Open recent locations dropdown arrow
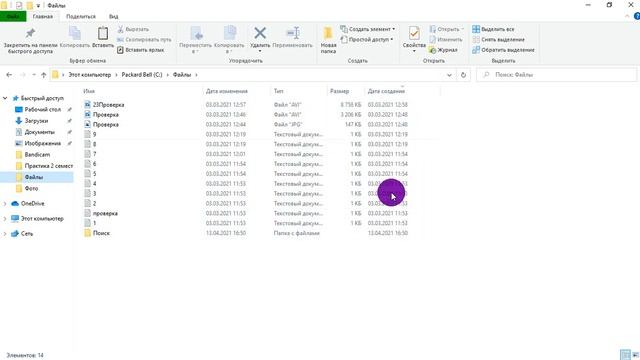640x360 pixels. coord(33,75)
